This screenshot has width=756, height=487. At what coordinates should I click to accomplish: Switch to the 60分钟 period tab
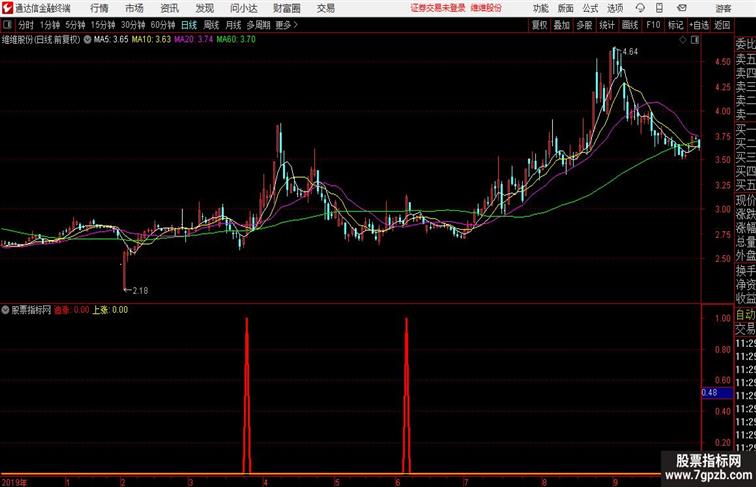tap(162, 25)
